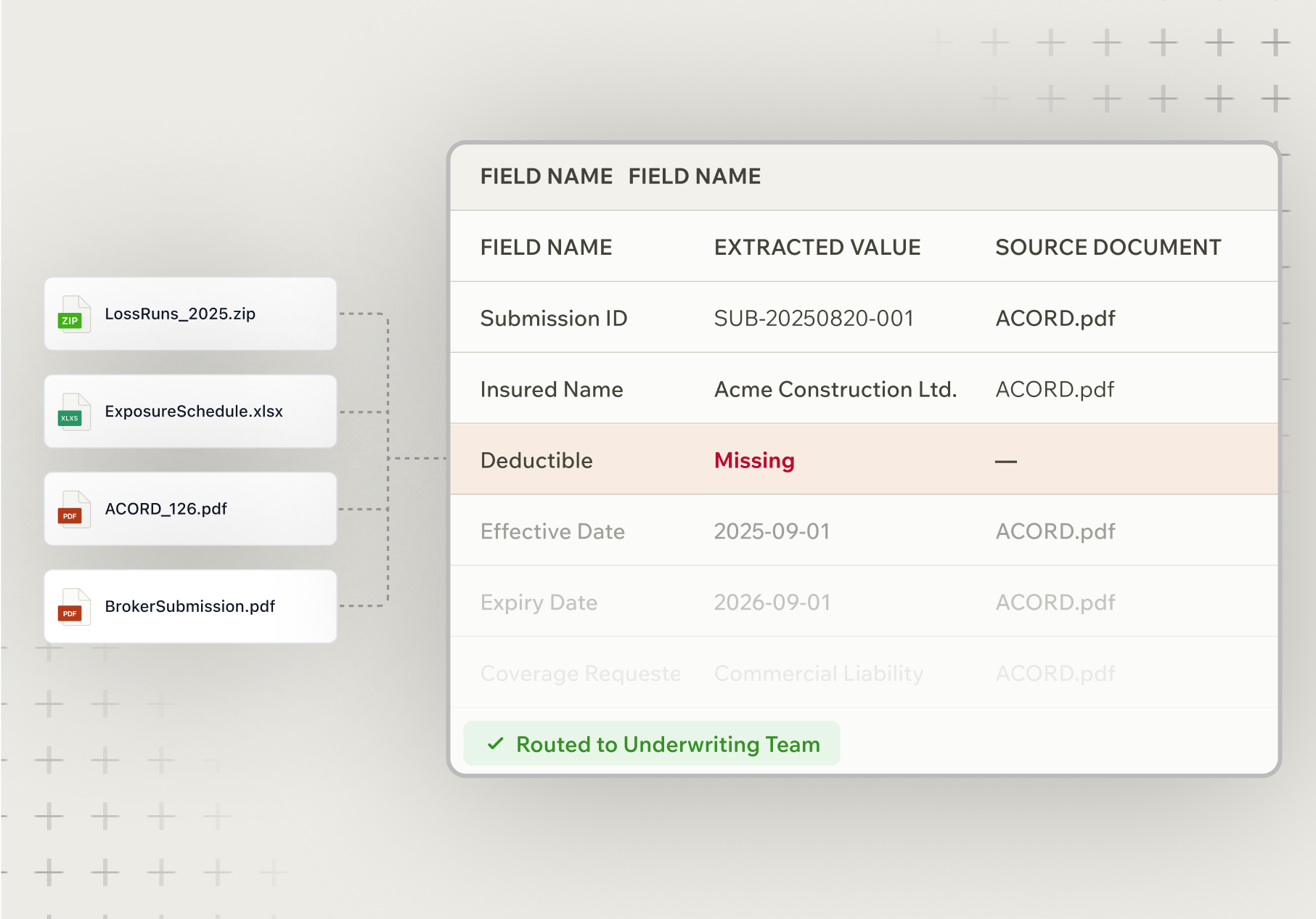Select the 2025-09-01 effective date value
The image size is (1316, 919).
[772, 531]
